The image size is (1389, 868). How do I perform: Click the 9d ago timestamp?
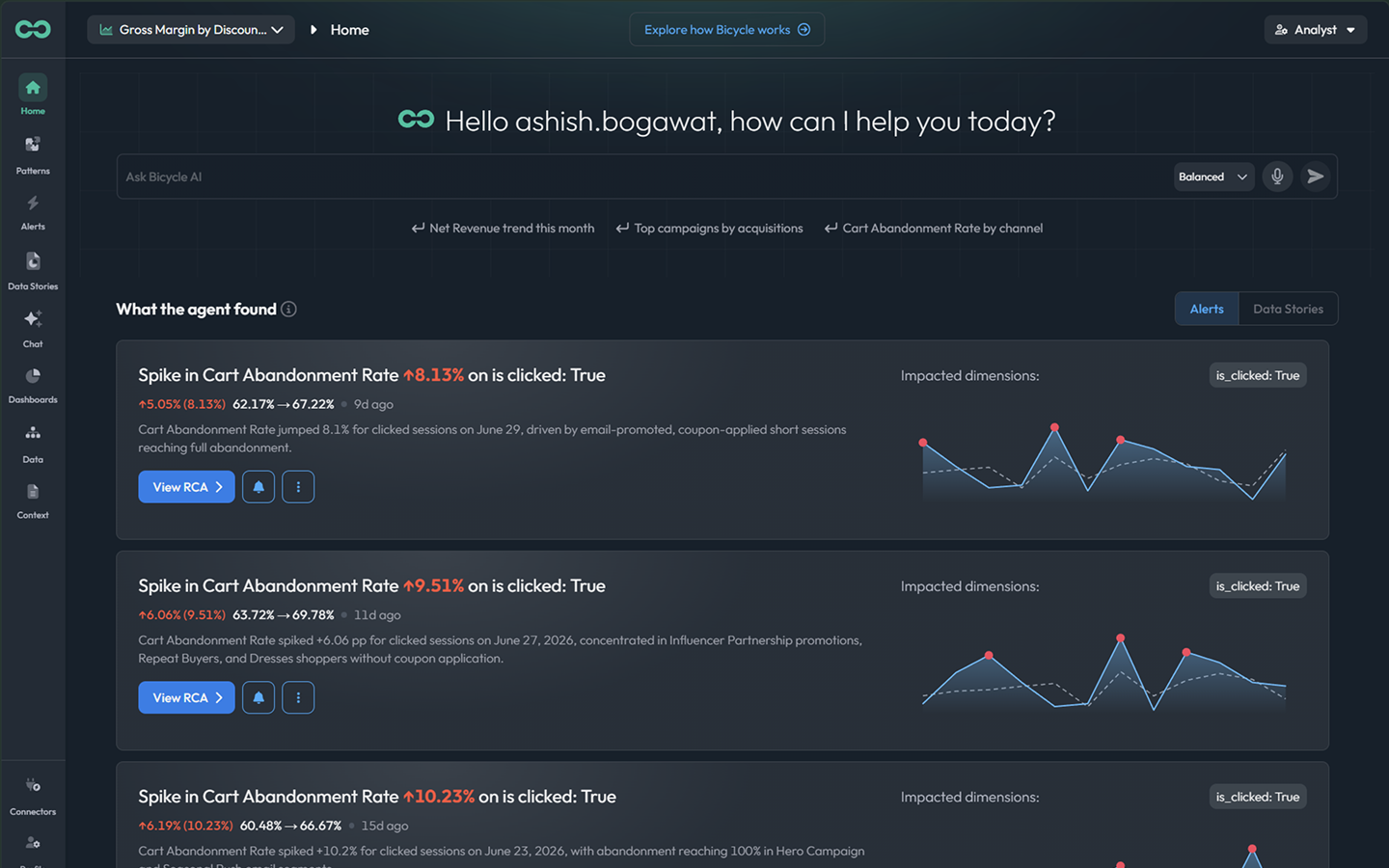373,404
